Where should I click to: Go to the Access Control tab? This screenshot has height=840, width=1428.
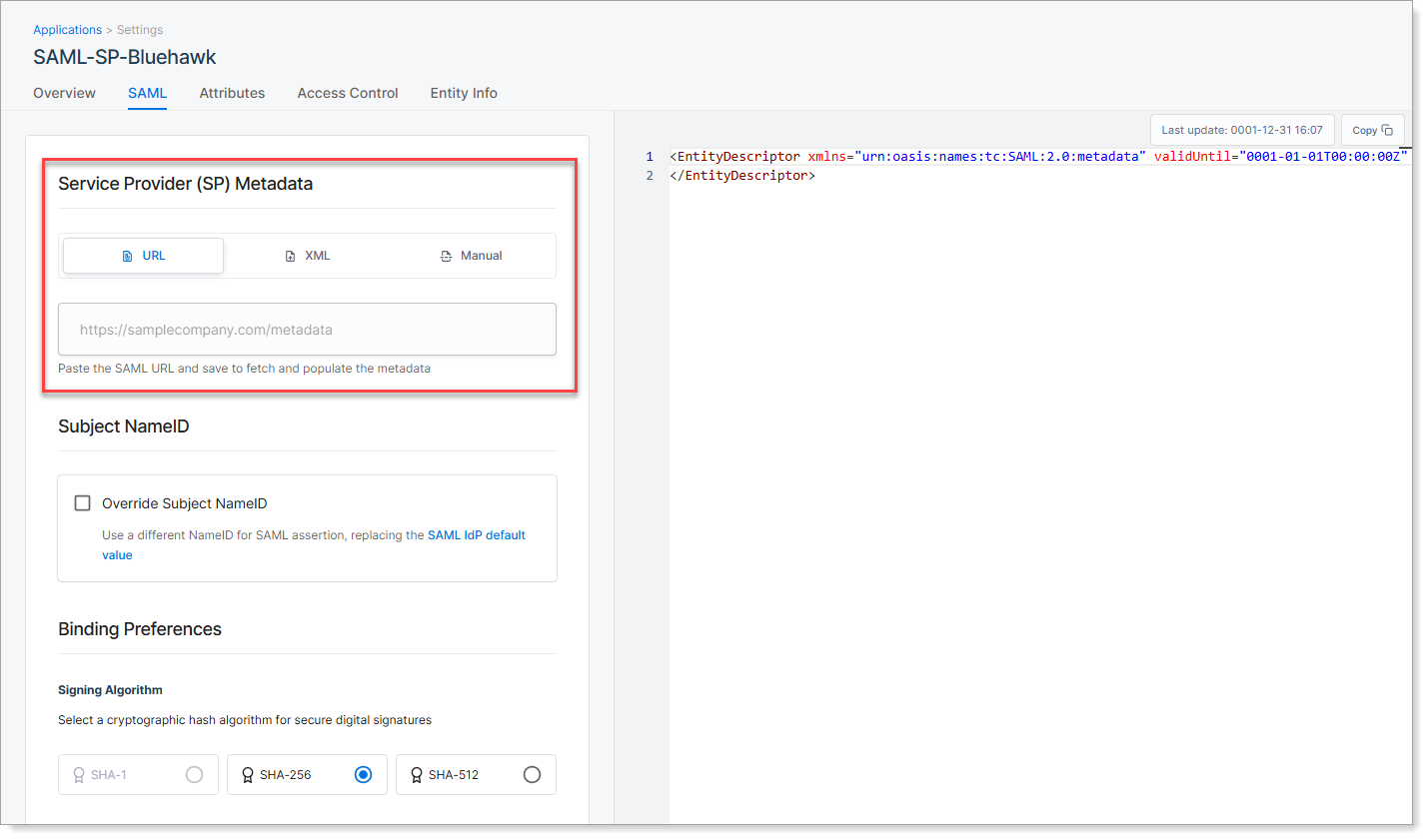pos(348,93)
